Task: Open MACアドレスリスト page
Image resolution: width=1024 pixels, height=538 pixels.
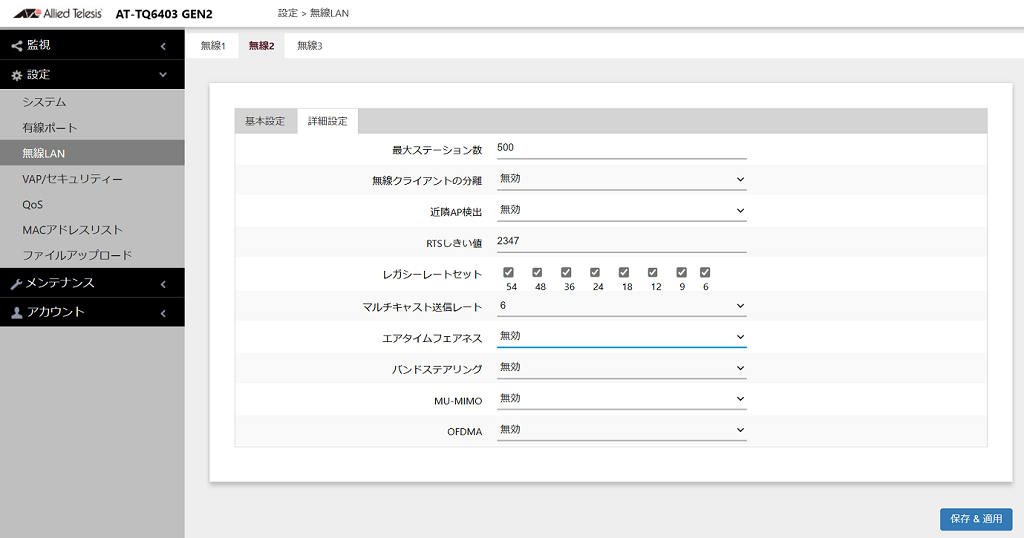Action: tap(92, 229)
